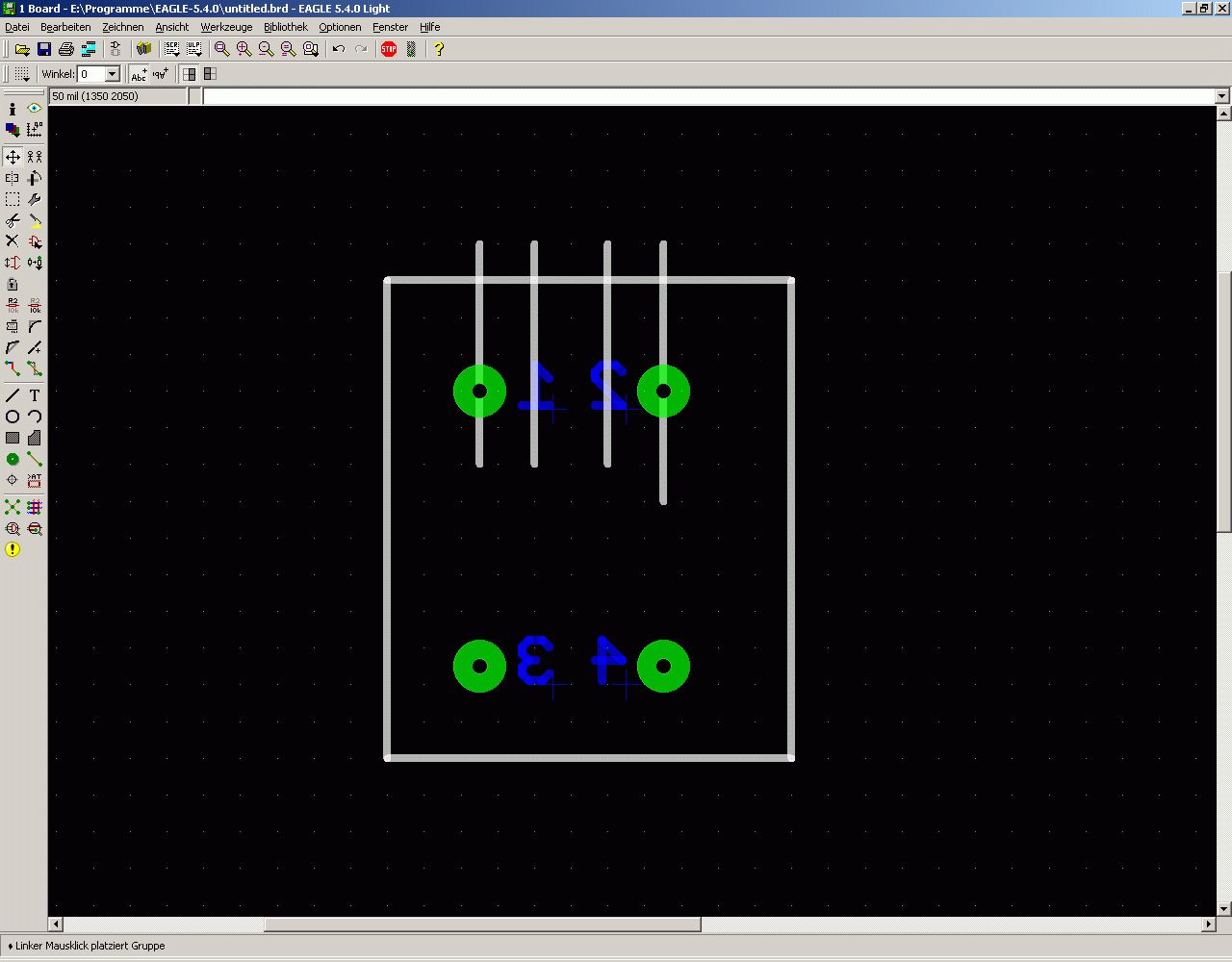1232x962 pixels.
Task: Select the Move tool in the sidebar
Action: (13, 156)
